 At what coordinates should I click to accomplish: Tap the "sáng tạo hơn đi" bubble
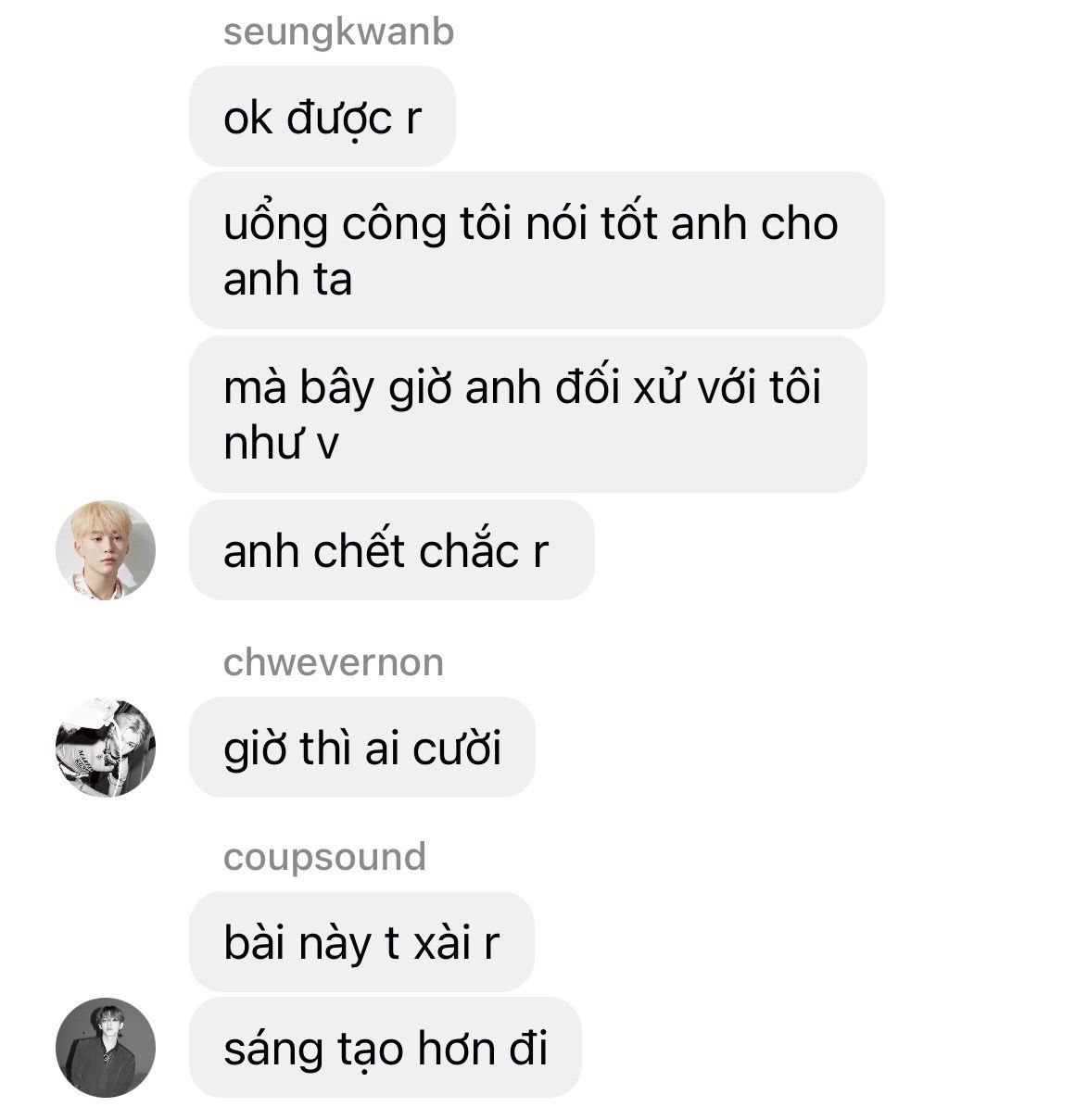coord(385,1048)
